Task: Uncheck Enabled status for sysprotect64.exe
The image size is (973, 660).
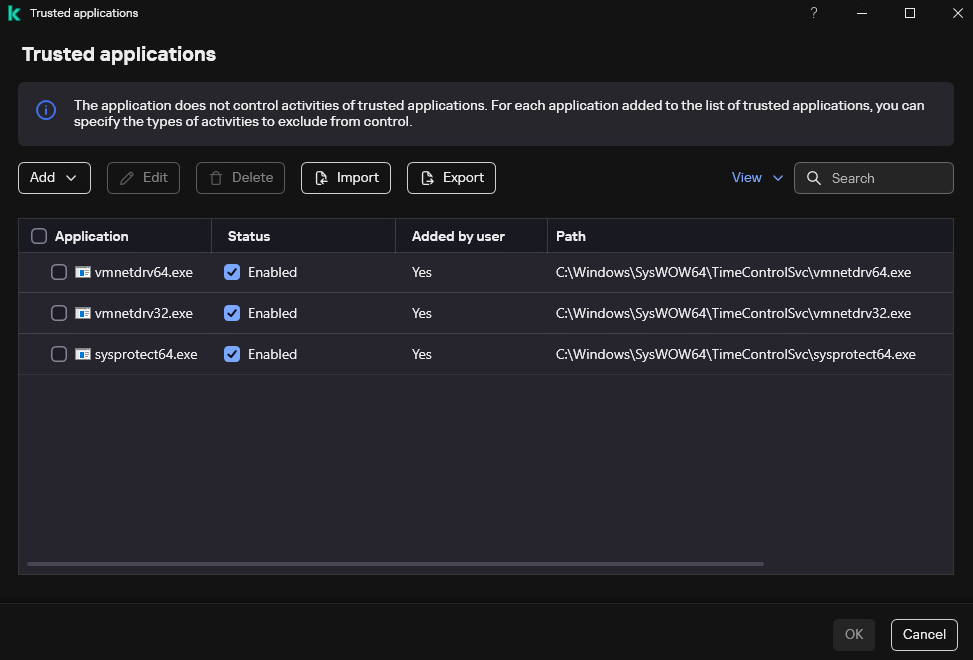Action: coord(232,354)
